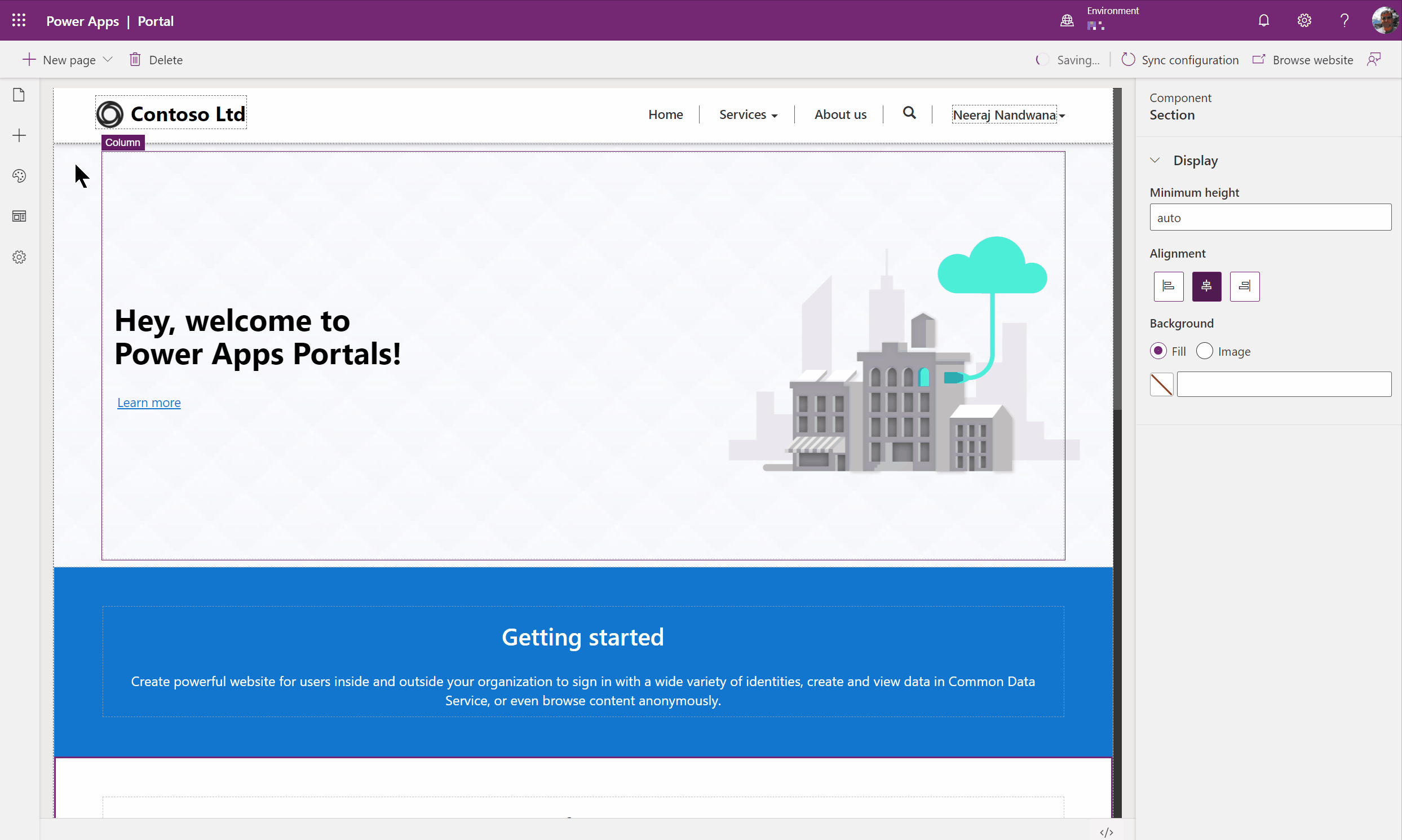Open the Pages panel in sidebar
Image resolution: width=1402 pixels, height=840 pixels.
coord(19,95)
